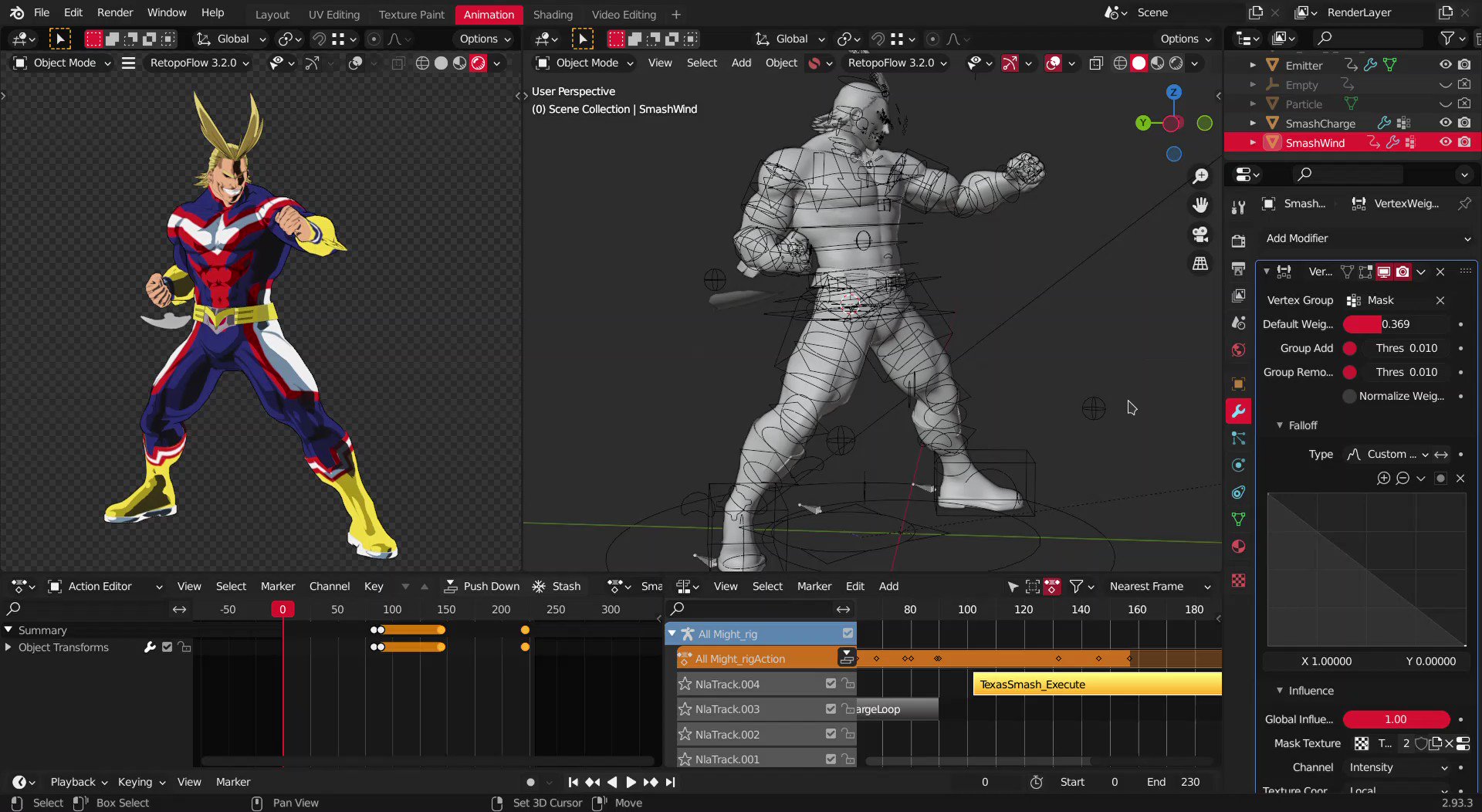Toggle visibility of SmashWind object
This screenshot has width=1482, height=812.
[x=1445, y=142]
